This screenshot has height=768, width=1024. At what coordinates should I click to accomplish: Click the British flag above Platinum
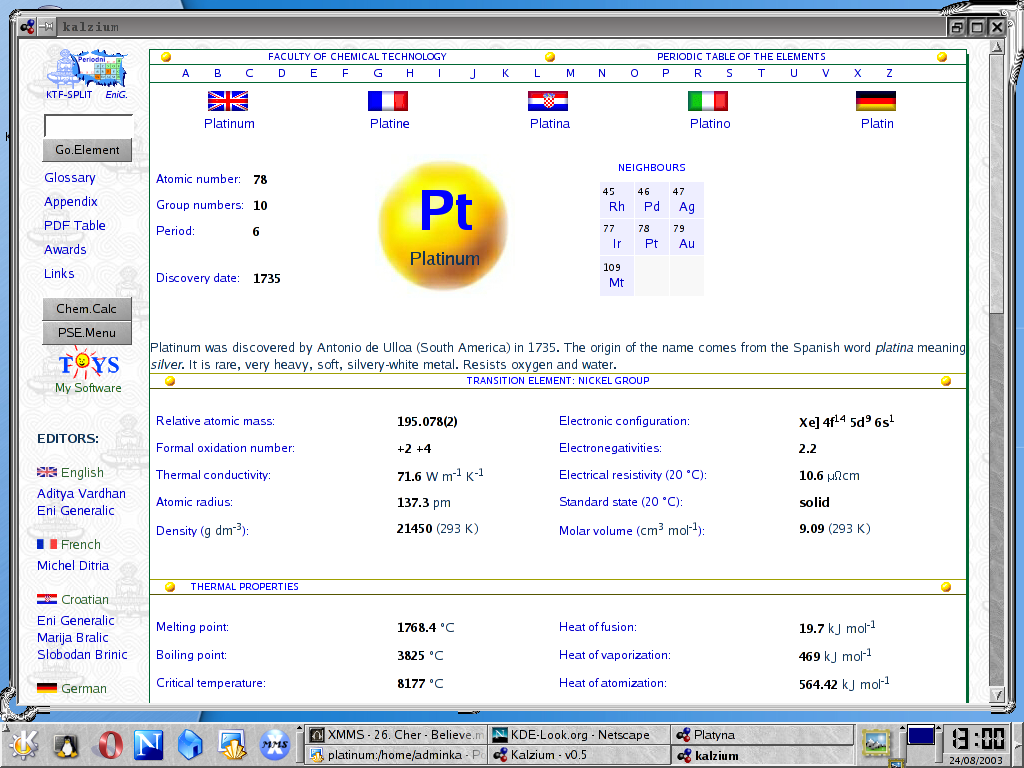[228, 101]
